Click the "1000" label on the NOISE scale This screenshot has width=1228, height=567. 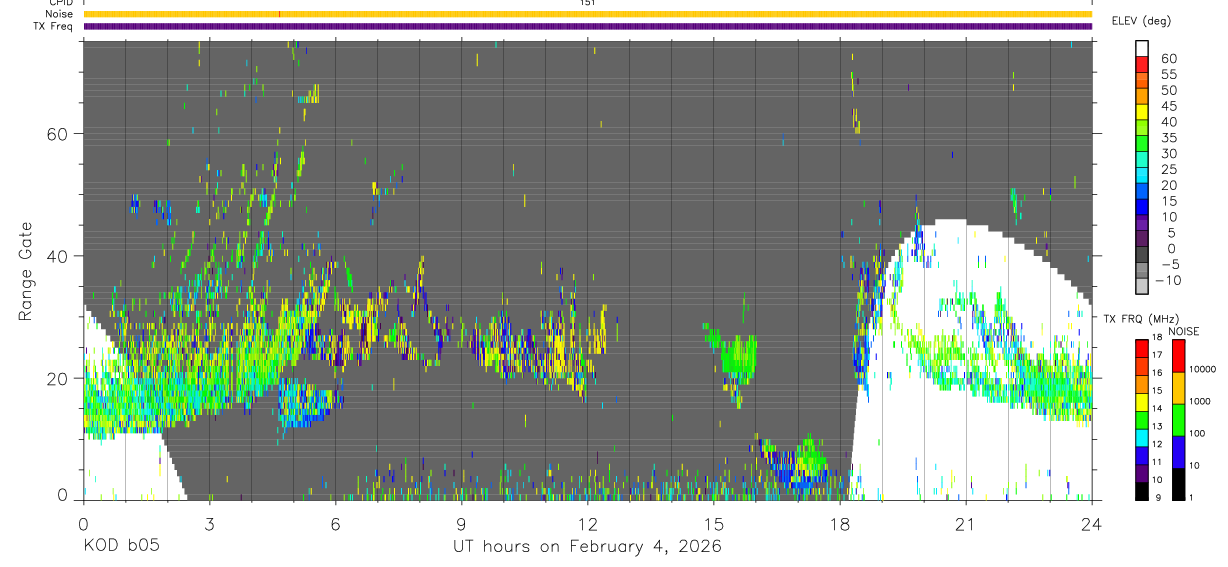1199,401
